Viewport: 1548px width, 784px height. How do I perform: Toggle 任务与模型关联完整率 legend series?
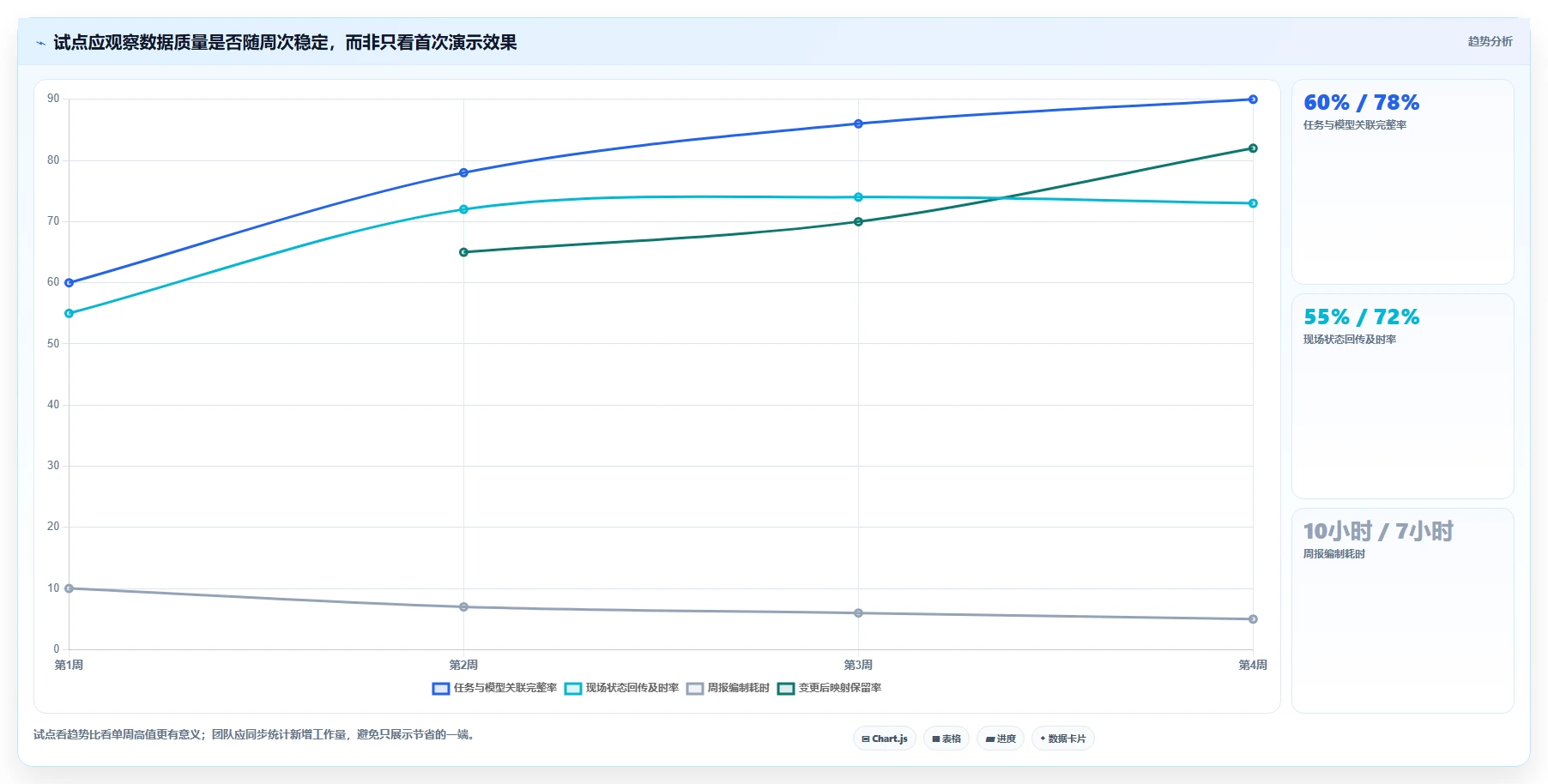tap(495, 688)
